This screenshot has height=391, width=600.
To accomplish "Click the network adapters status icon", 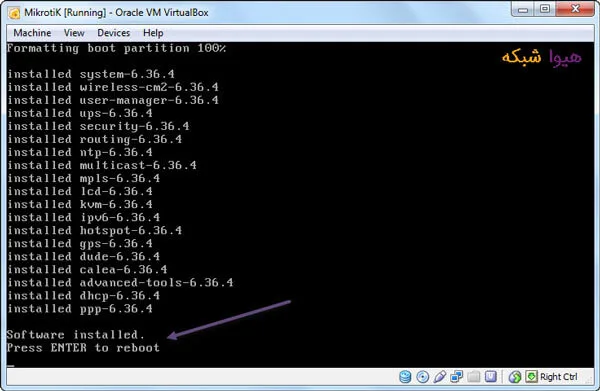I will coord(457,377).
